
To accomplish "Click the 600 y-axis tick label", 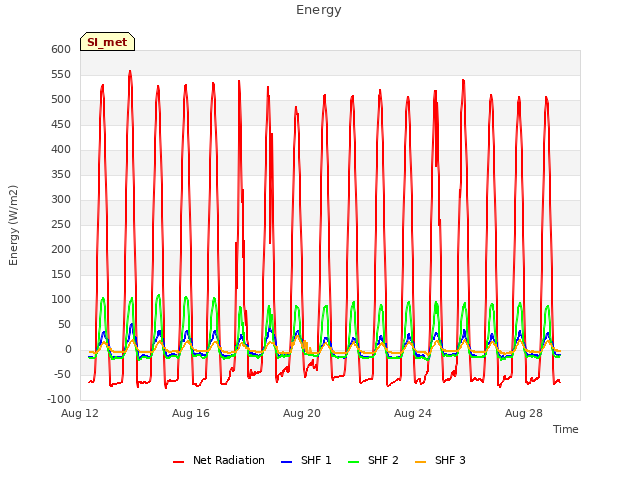I will [x=61, y=50].
